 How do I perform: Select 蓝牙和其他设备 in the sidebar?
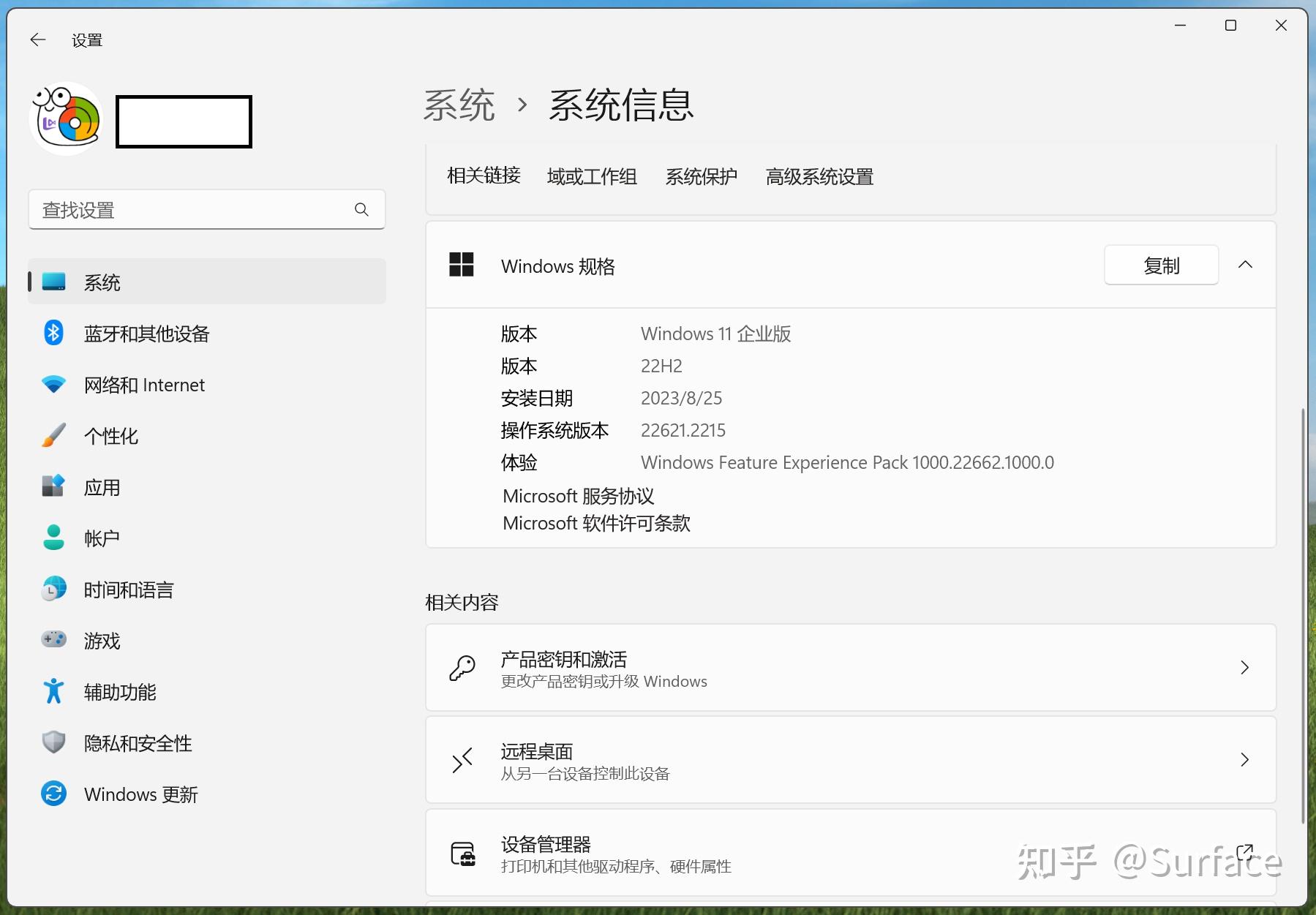pyautogui.click(x=146, y=334)
